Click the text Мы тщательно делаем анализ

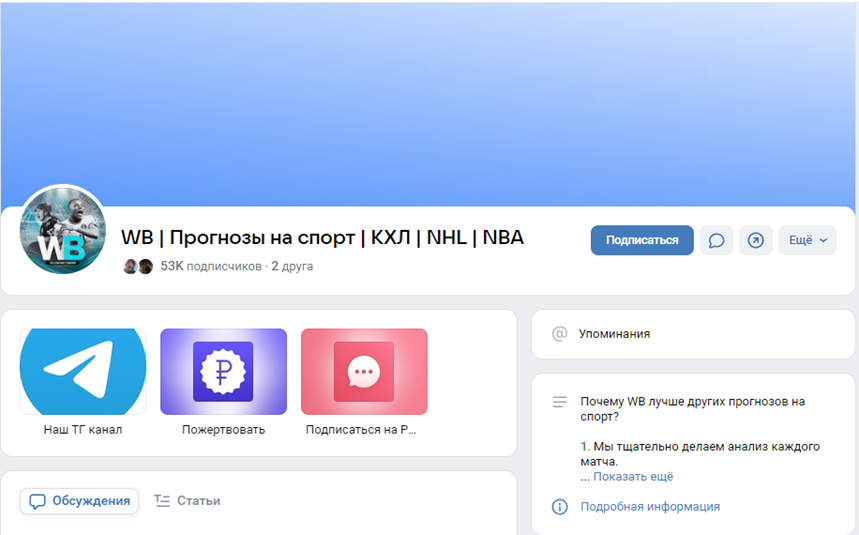tap(700, 454)
